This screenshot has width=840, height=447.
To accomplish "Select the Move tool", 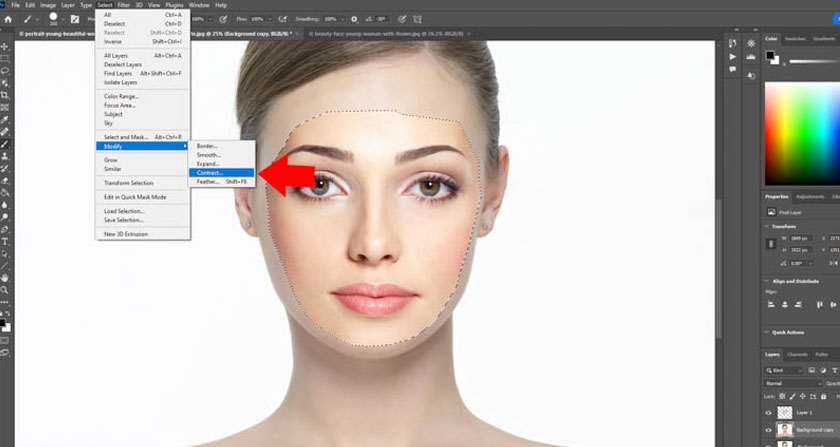I will click(5, 46).
